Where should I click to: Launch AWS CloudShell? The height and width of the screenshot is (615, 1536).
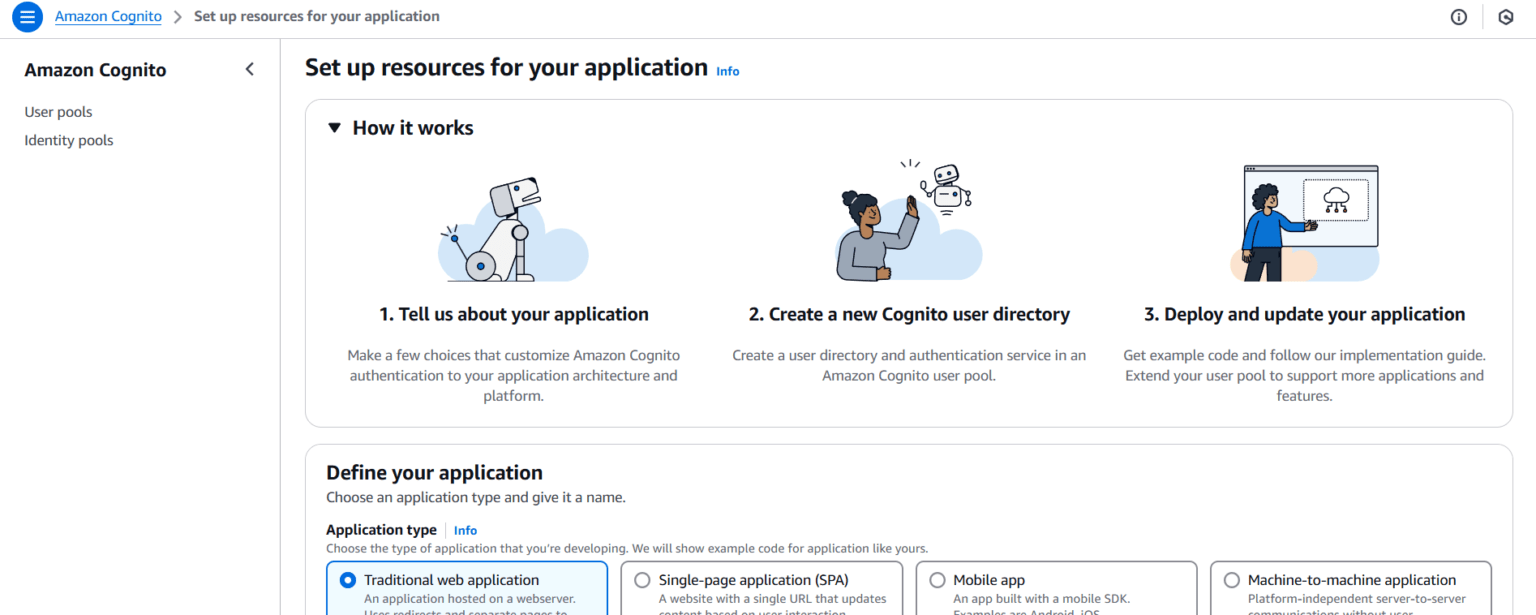(x=1505, y=16)
